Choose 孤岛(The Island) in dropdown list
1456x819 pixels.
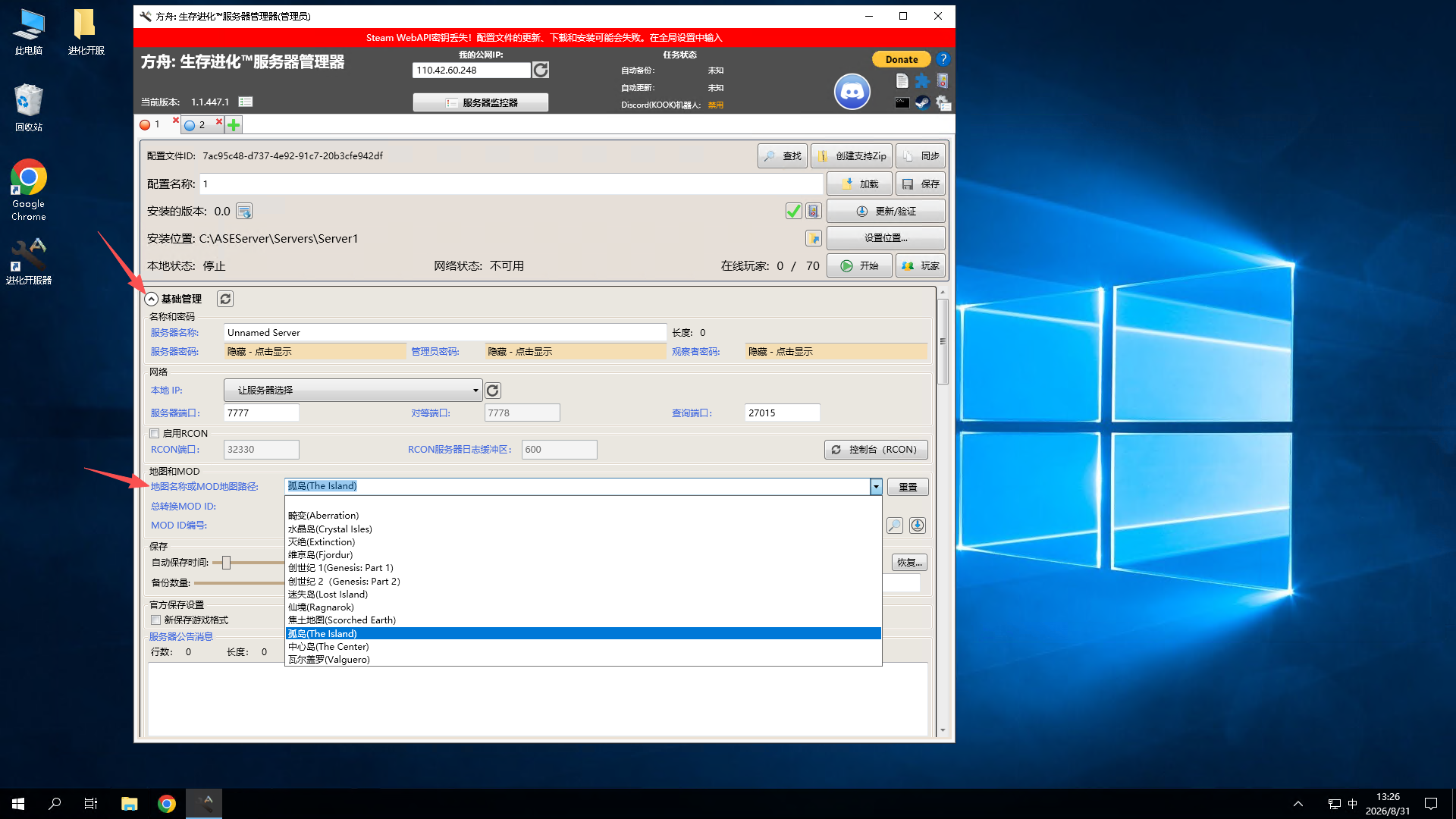pos(582,633)
